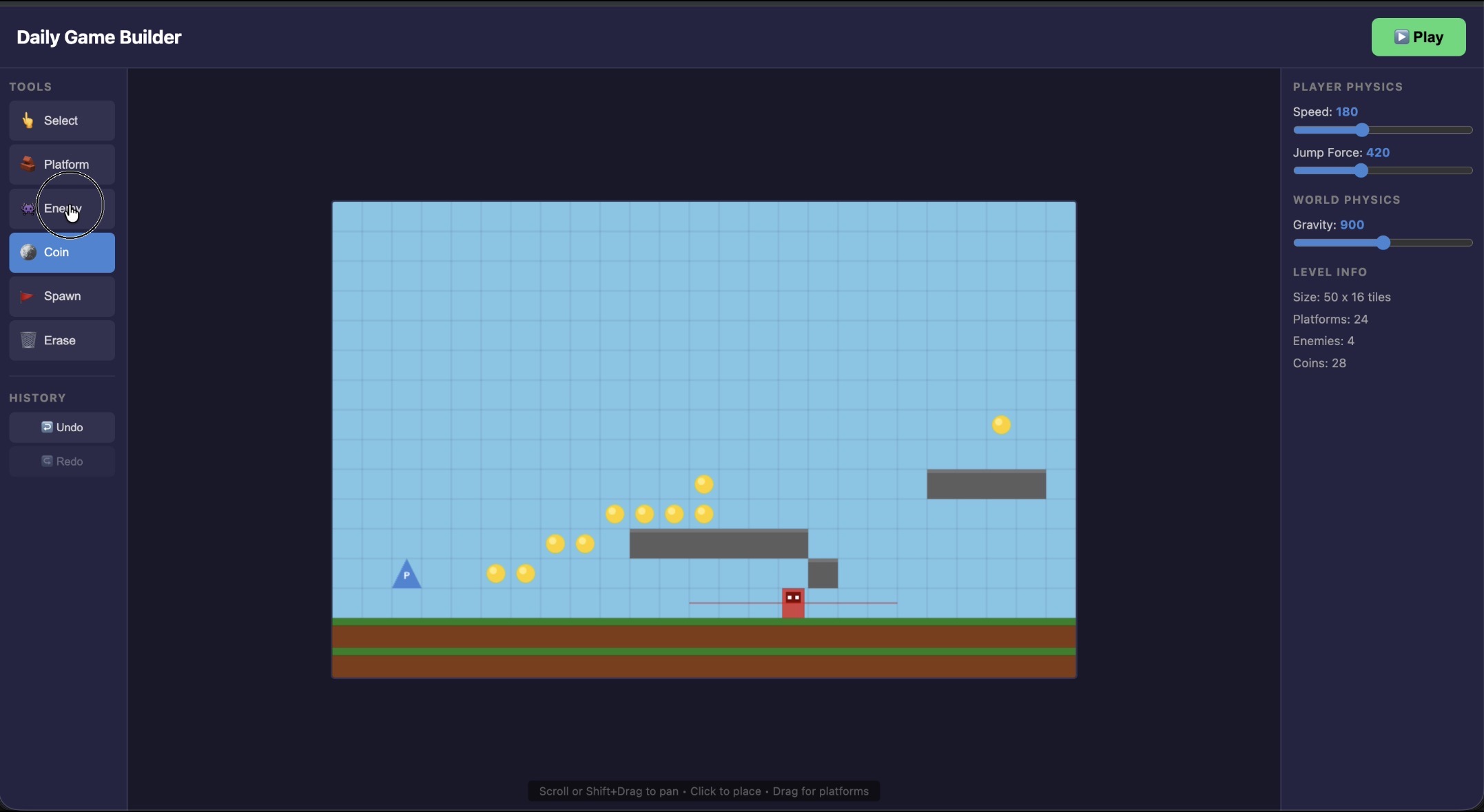Viewport: 1484px width, 812px height.
Task: Select the Erase tool
Action: coord(61,340)
